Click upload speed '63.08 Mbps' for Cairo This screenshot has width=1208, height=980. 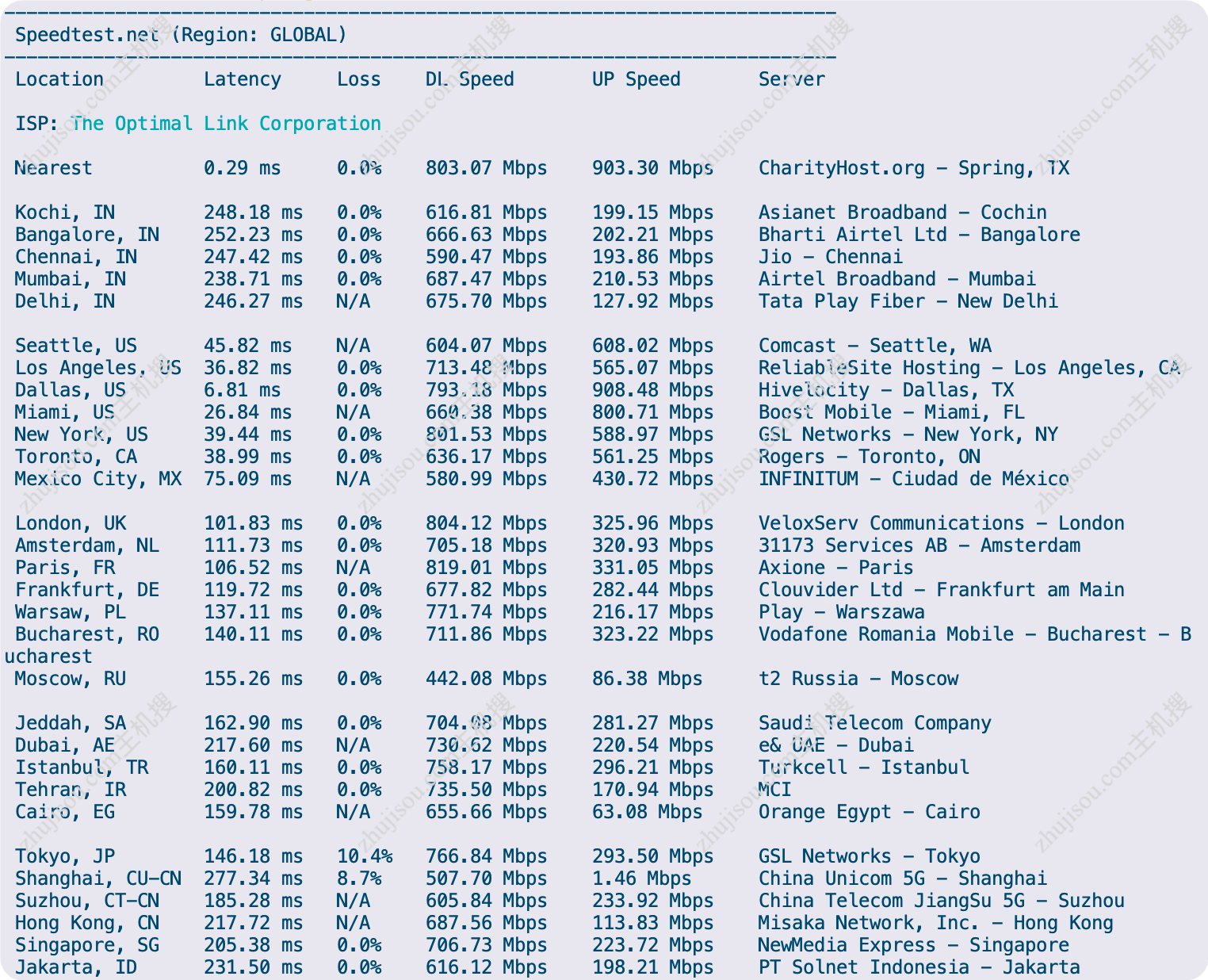648,812
